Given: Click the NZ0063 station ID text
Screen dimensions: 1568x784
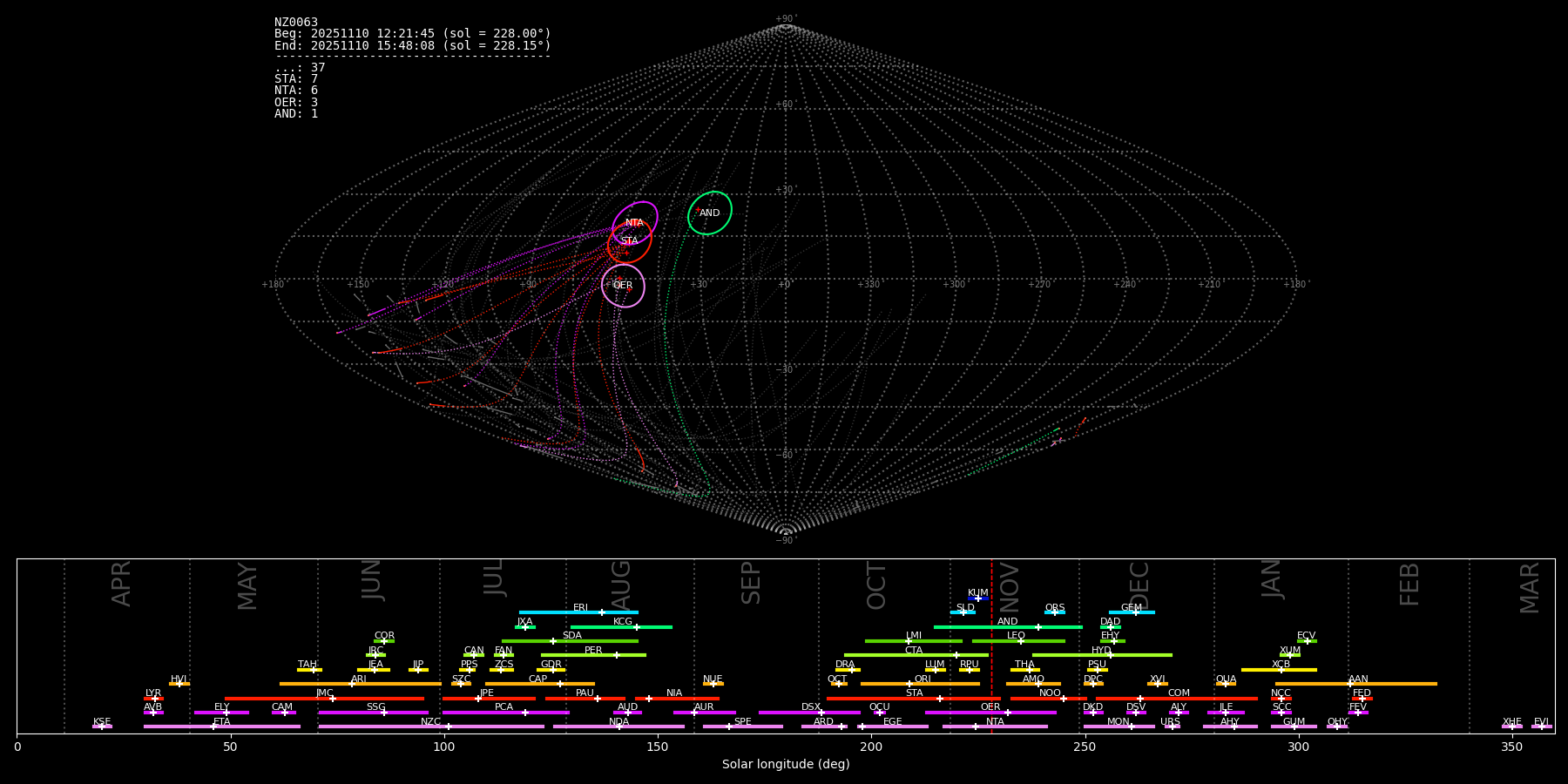Looking at the screenshot, I should click(x=296, y=23).
